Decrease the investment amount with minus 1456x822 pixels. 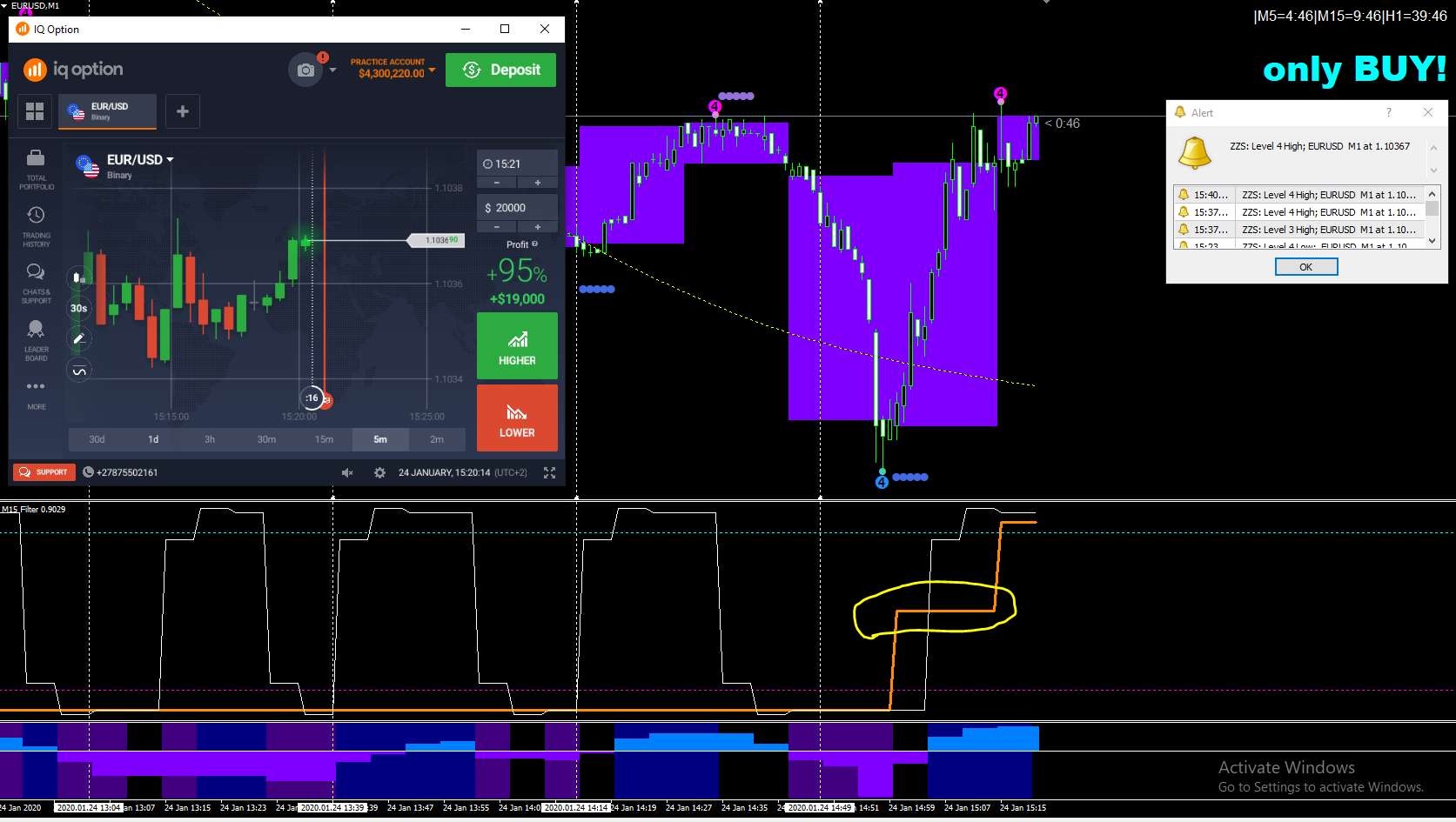pos(497,227)
